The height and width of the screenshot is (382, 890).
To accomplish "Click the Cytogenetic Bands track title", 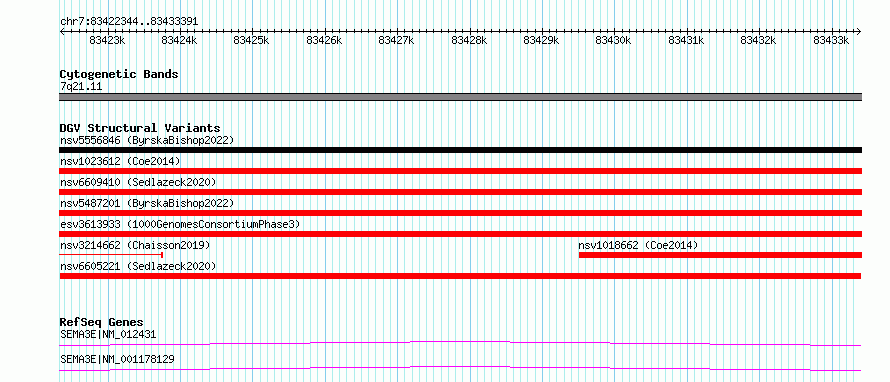I will tap(119, 74).
